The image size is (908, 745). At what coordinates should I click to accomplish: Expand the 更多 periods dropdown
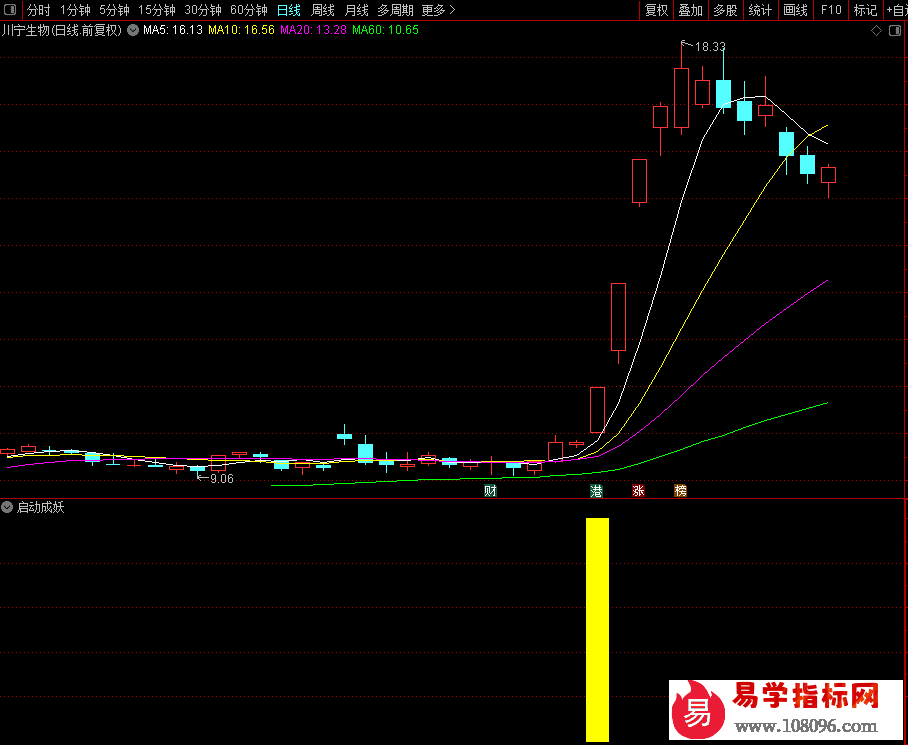tap(438, 10)
